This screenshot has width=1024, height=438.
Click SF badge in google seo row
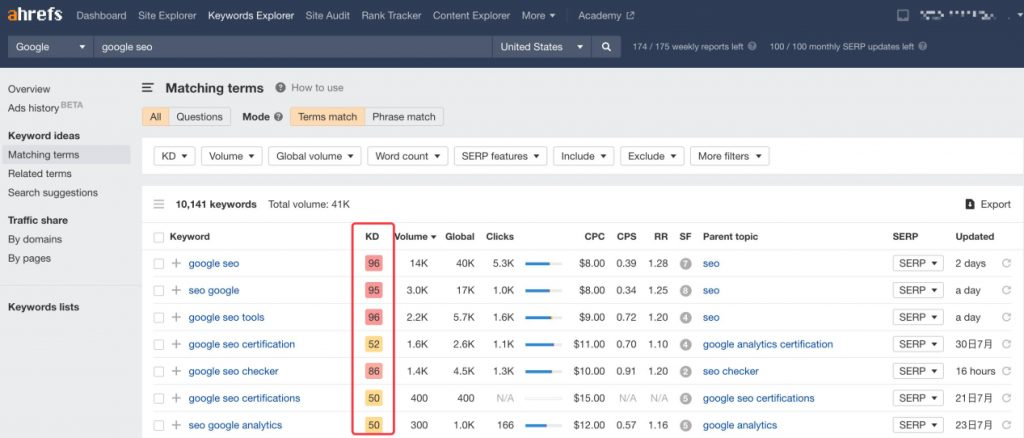[685, 264]
